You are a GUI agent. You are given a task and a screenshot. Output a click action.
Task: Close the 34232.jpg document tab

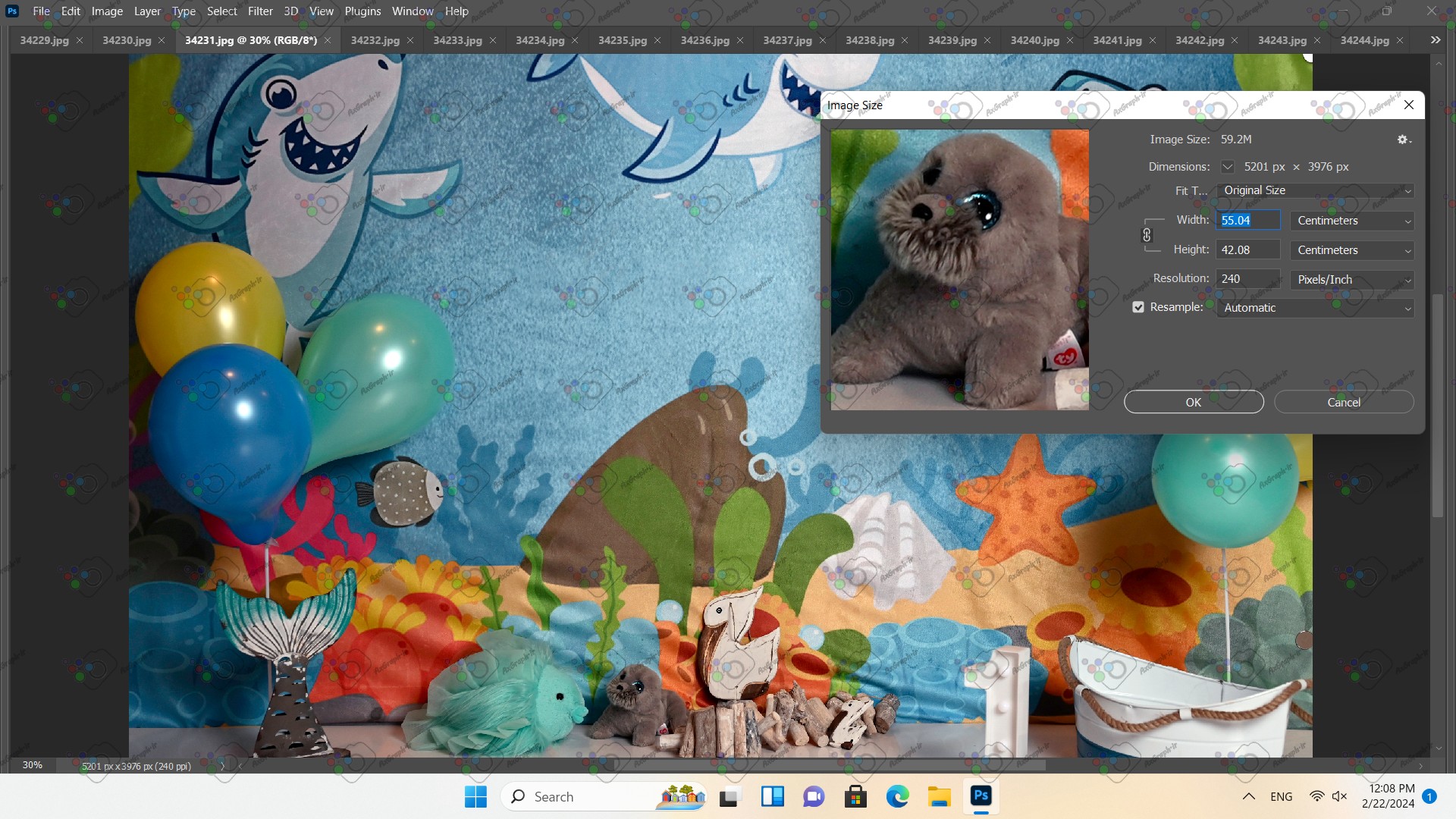[410, 40]
